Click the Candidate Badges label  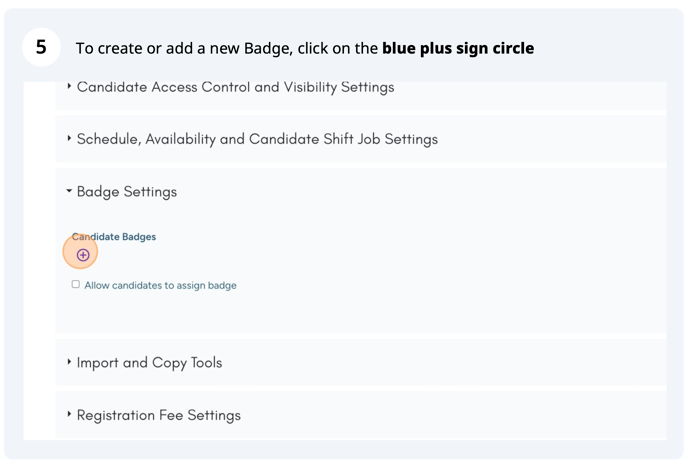click(114, 237)
